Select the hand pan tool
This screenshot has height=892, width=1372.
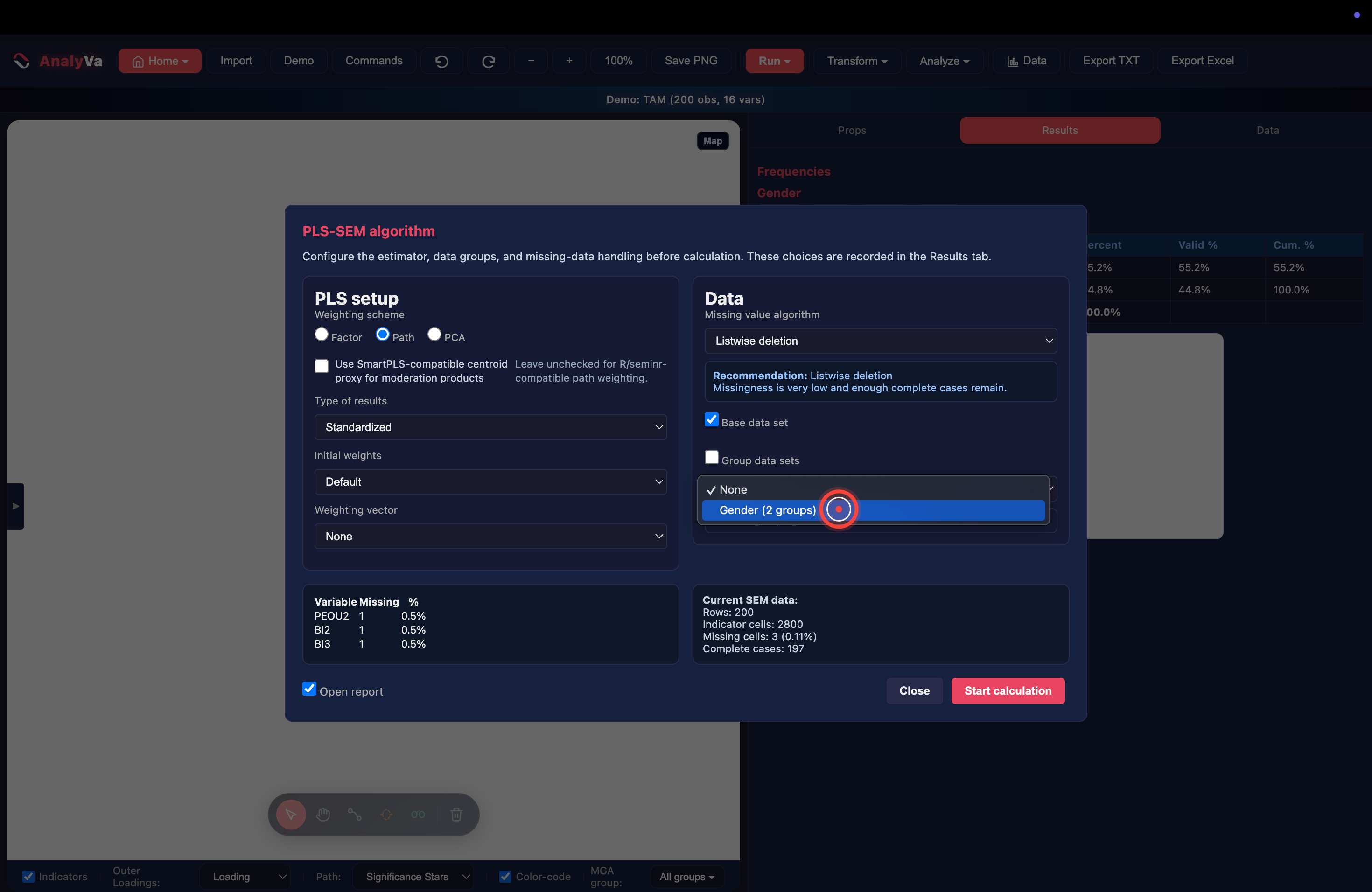click(x=323, y=814)
